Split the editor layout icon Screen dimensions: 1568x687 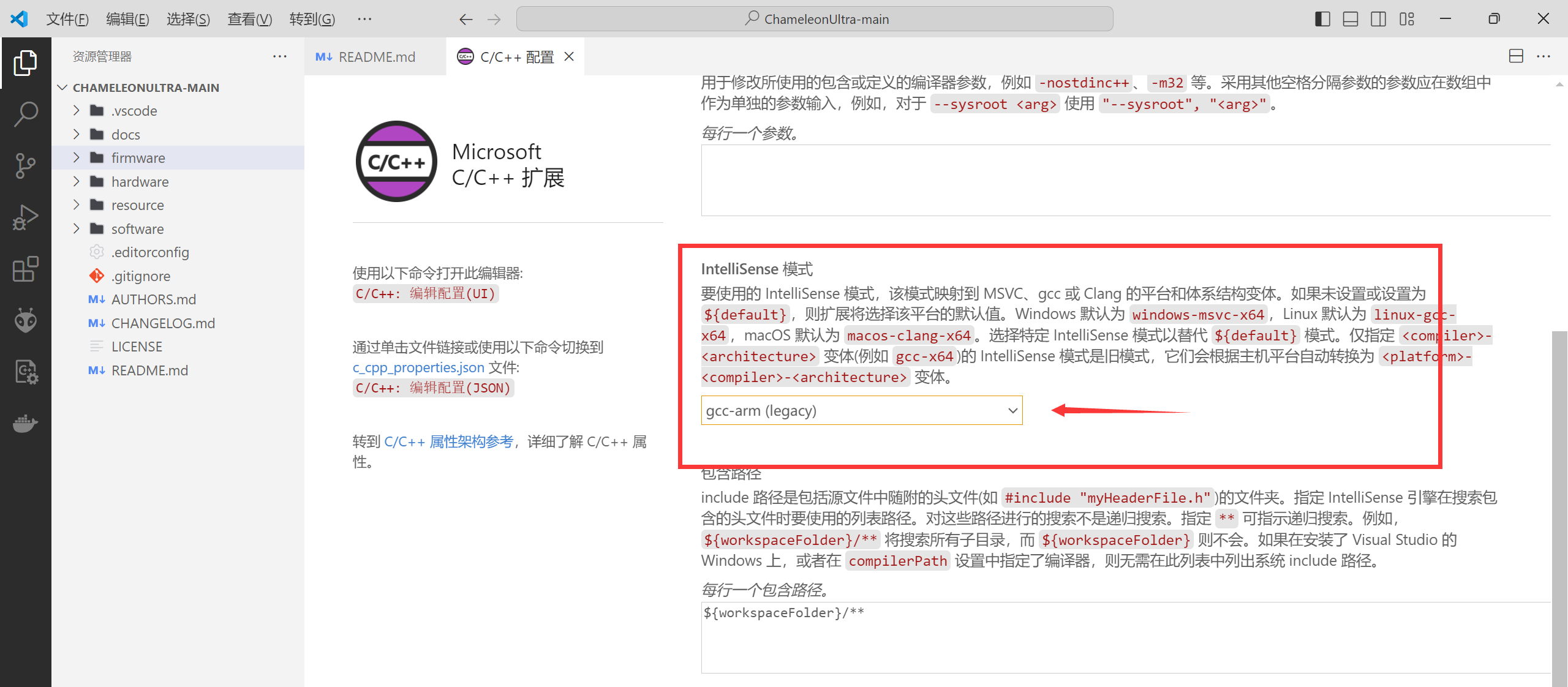coord(1515,56)
